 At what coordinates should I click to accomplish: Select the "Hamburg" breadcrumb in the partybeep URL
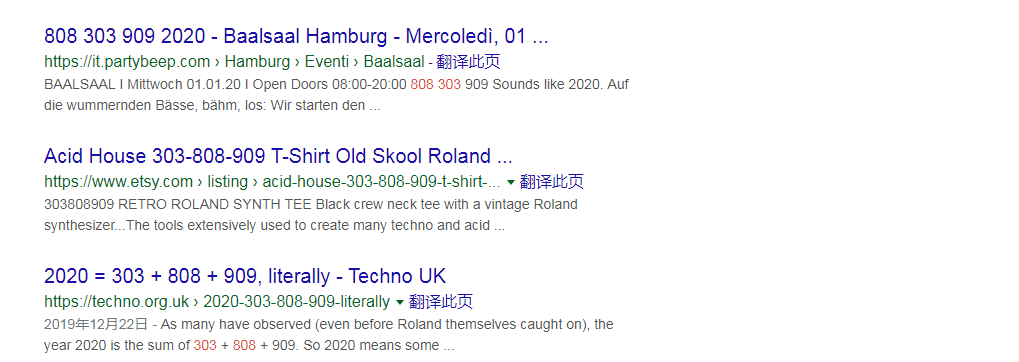click(257, 62)
